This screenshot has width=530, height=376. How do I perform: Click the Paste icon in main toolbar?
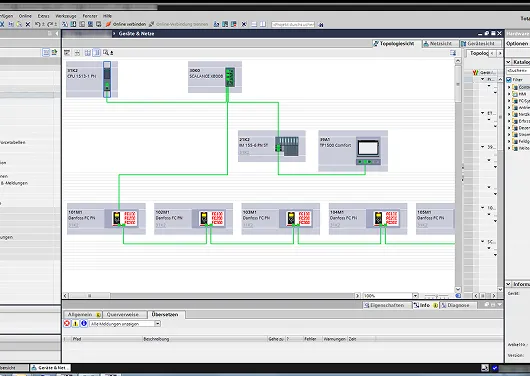pyautogui.click(x=19, y=24)
